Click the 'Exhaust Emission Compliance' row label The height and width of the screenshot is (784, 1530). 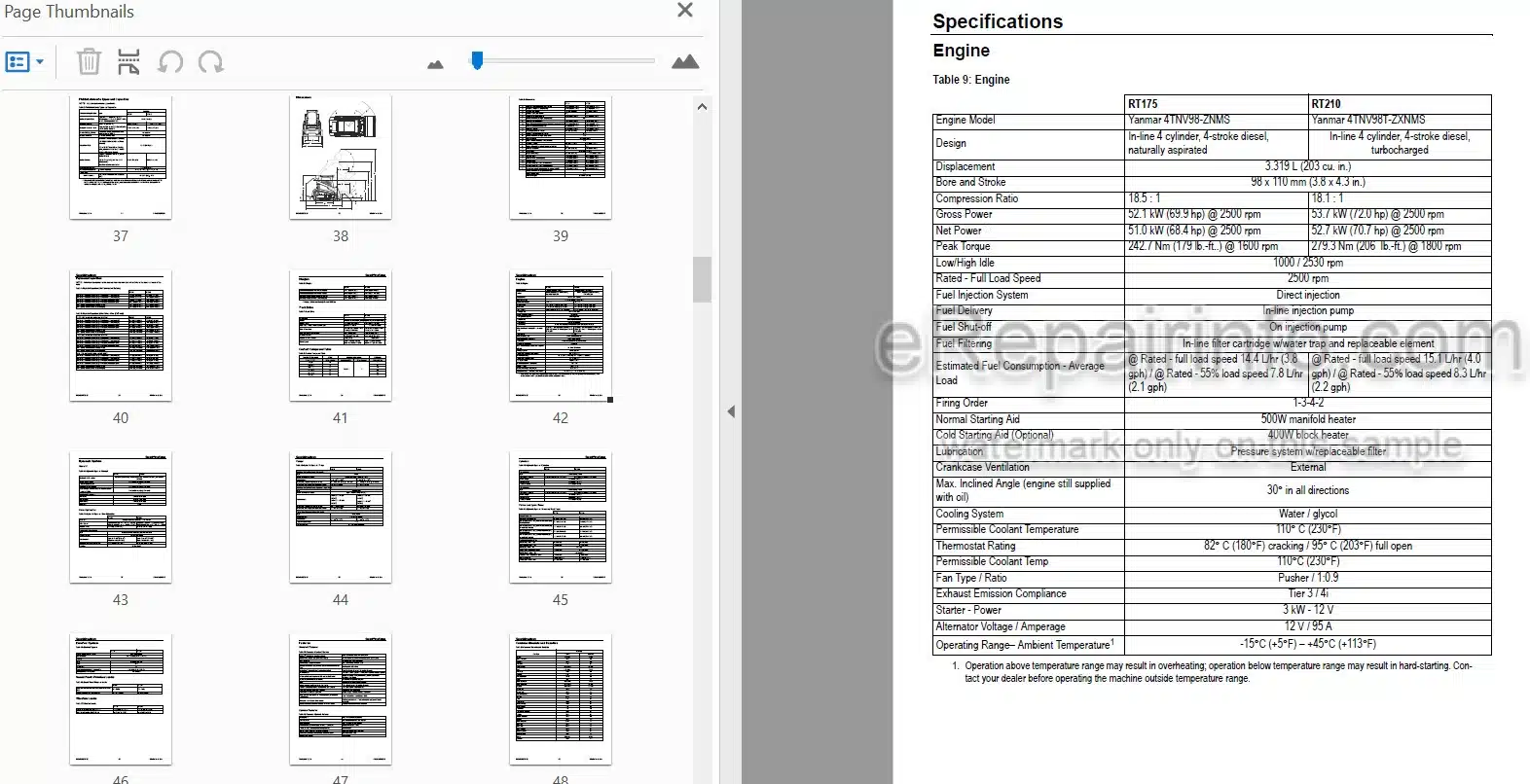[1001, 593]
